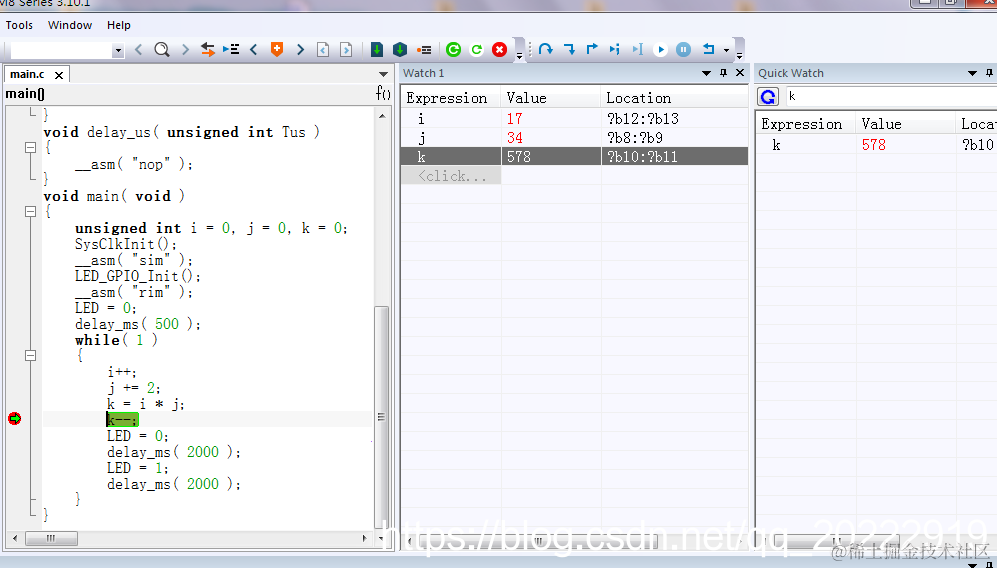Pin the Watch 1 panel
Screen dimensions: 997x568
723,73
